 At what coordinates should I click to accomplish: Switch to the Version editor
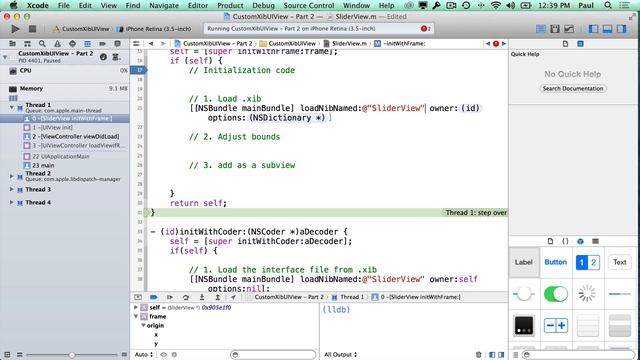click(x=569, y=29)
